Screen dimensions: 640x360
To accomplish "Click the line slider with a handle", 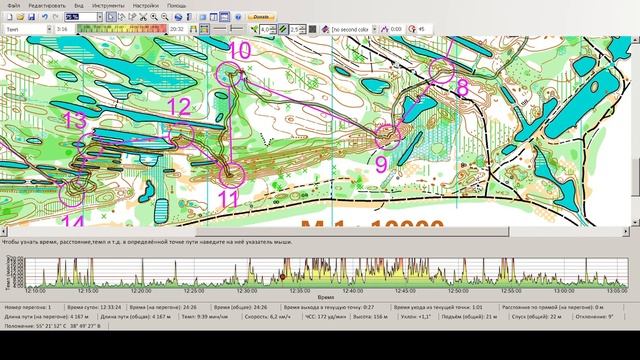I will [x=236, y=29].
